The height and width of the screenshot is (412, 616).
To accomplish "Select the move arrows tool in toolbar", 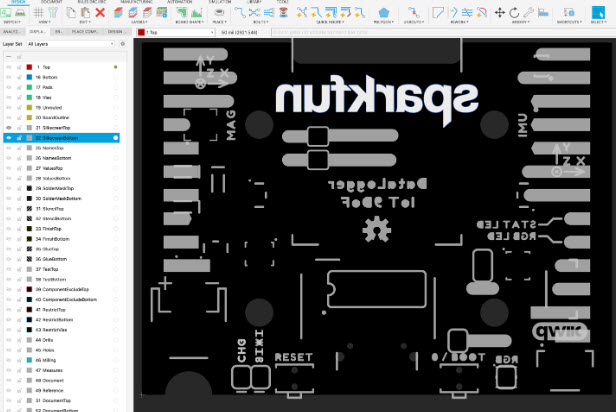I will point(499,13).
